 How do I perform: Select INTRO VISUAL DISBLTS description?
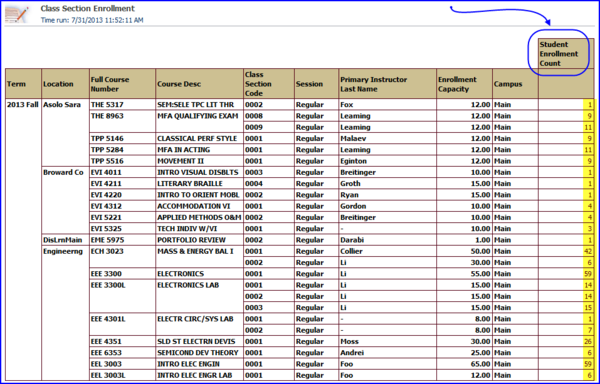pos(197,172)
